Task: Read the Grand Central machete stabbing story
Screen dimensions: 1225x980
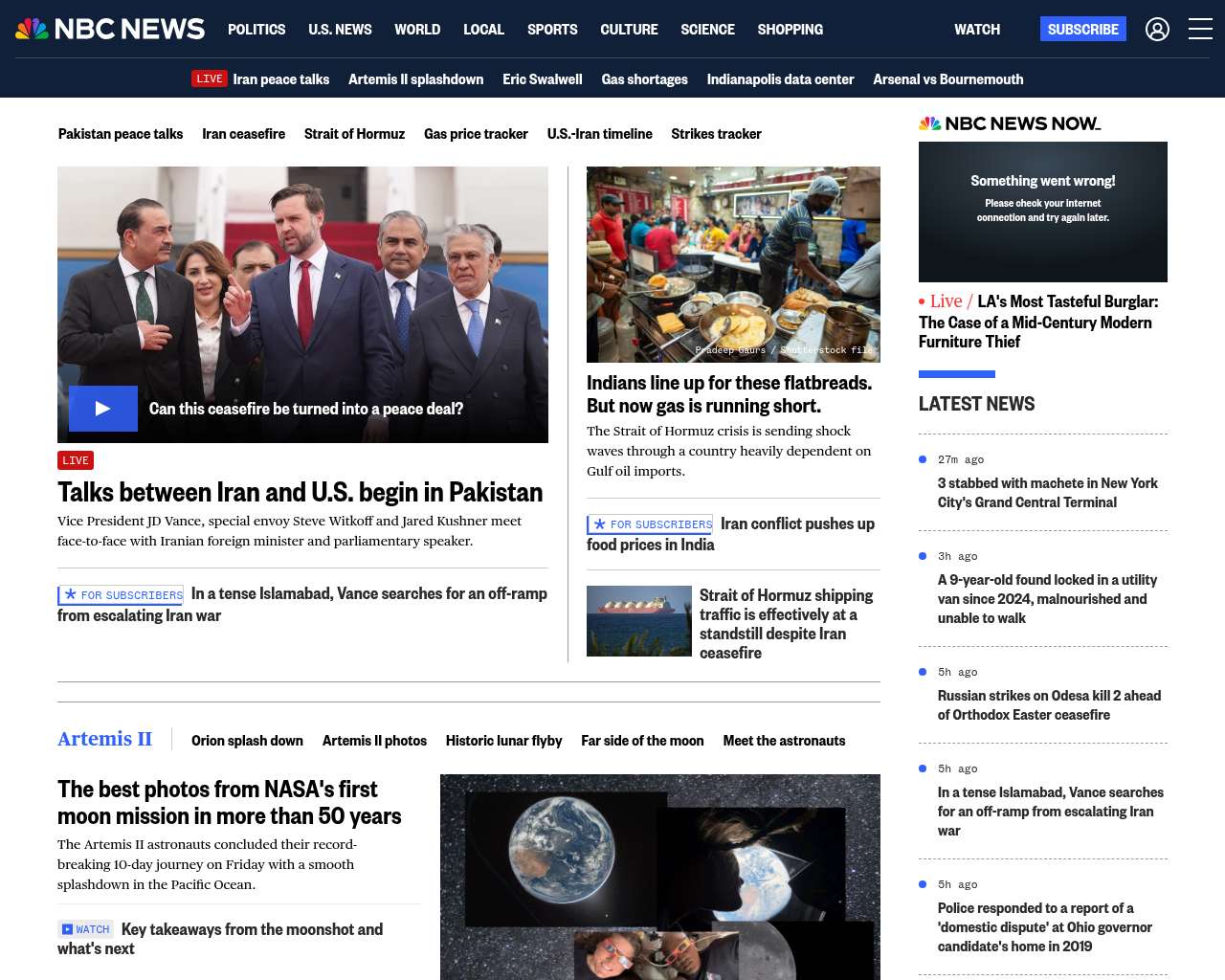Action: [1047, 493]
